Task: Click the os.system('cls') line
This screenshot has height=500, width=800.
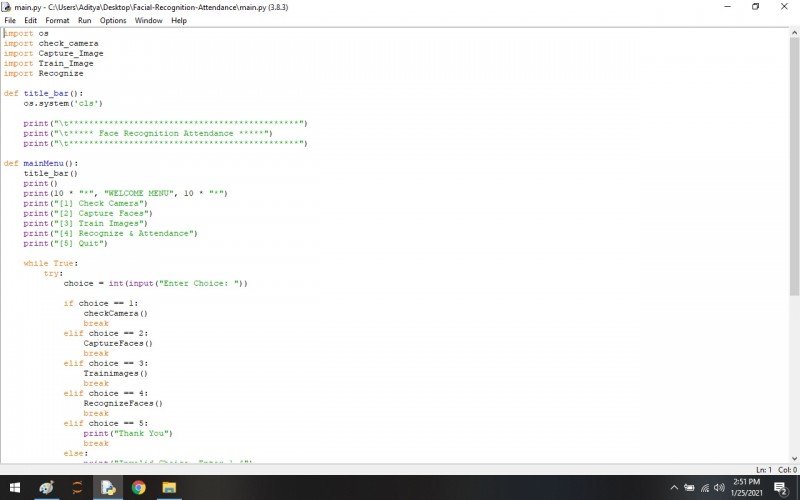Action: tap(63, 103)
